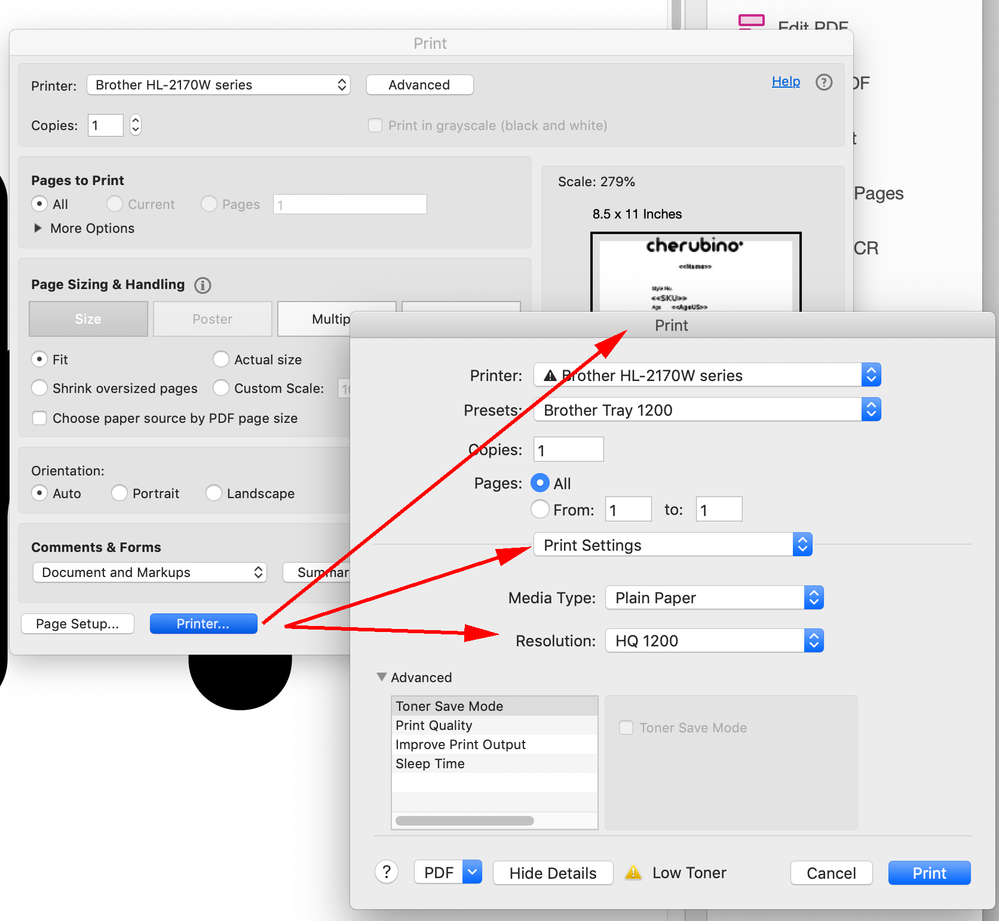Click the Pages range field in Pages to Print
Image resolution: width=999 pixels, height=921 pixels.
pos(350,204)
